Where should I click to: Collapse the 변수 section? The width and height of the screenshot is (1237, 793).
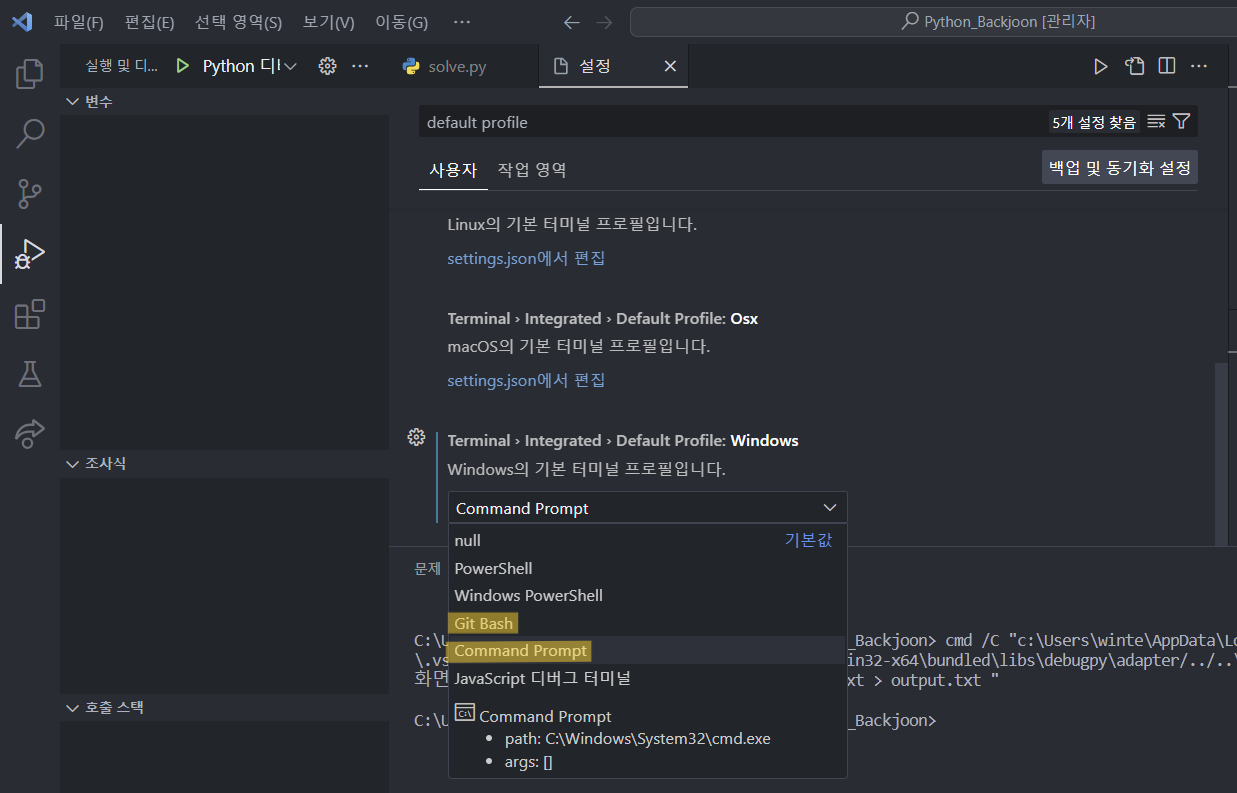point(225,102)
